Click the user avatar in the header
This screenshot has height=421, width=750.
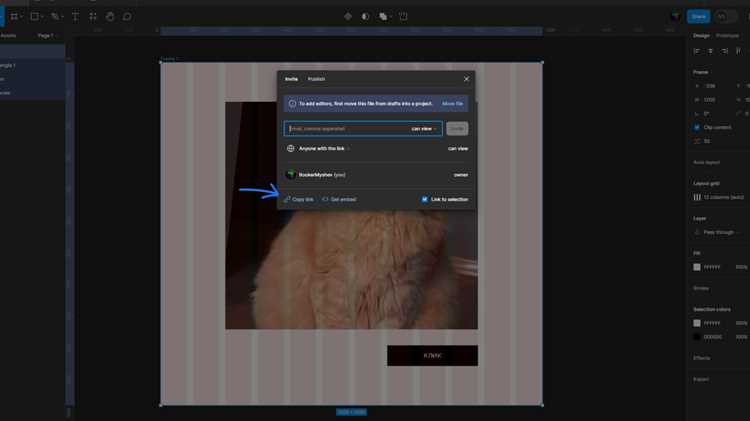pyautogui.click(x=675, y=17)
